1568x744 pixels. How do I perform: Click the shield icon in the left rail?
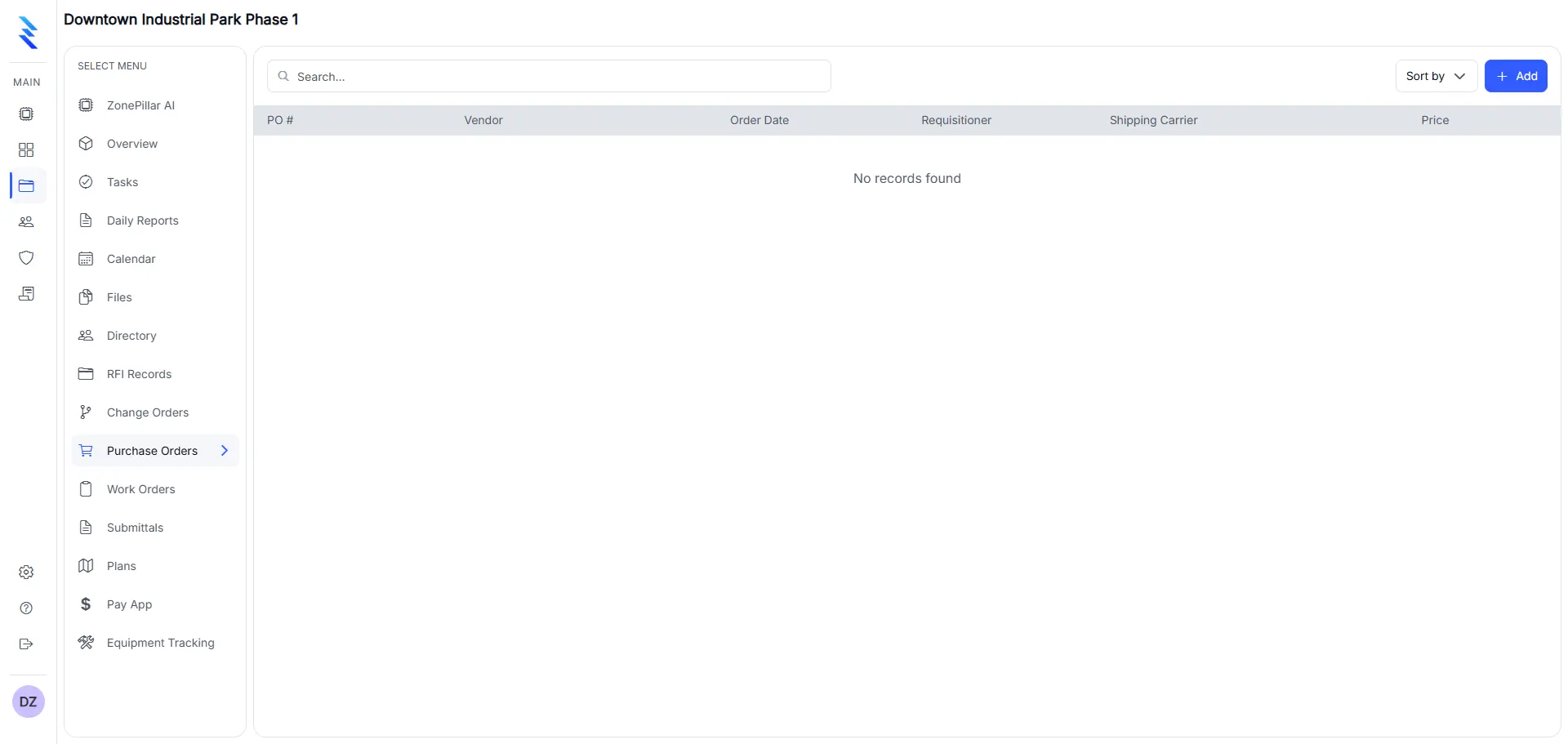pos(26,257)
